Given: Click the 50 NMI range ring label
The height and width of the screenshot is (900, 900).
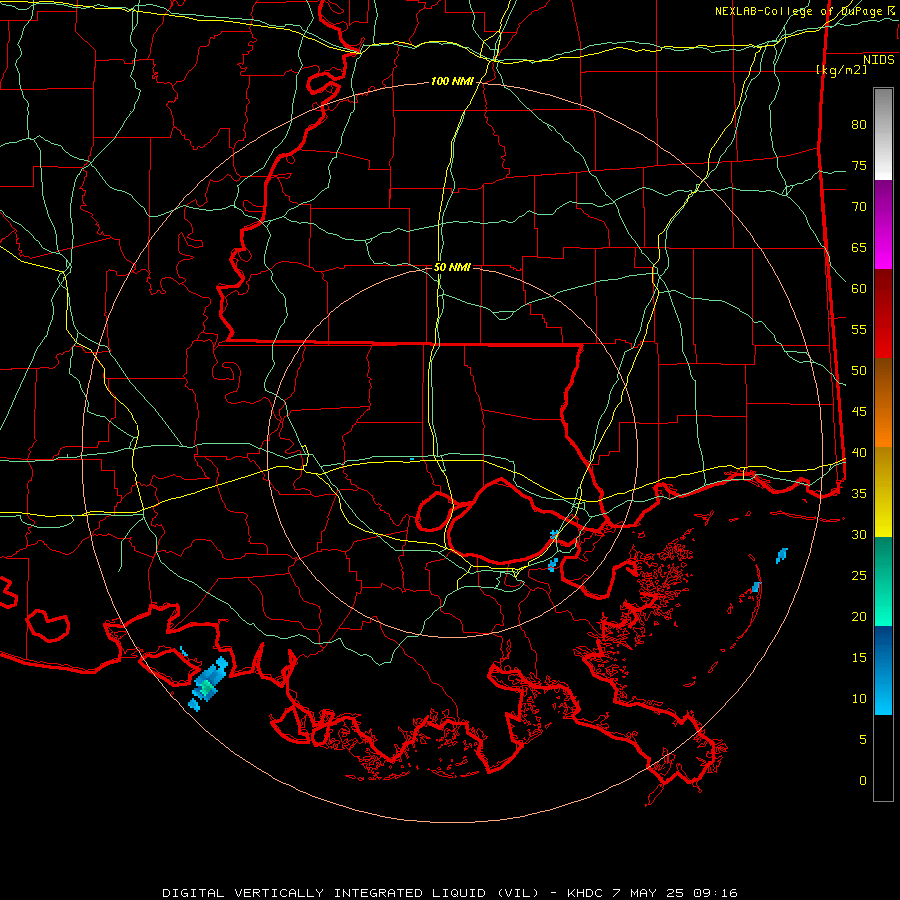Looking at the screenshot, I should 452,267.
